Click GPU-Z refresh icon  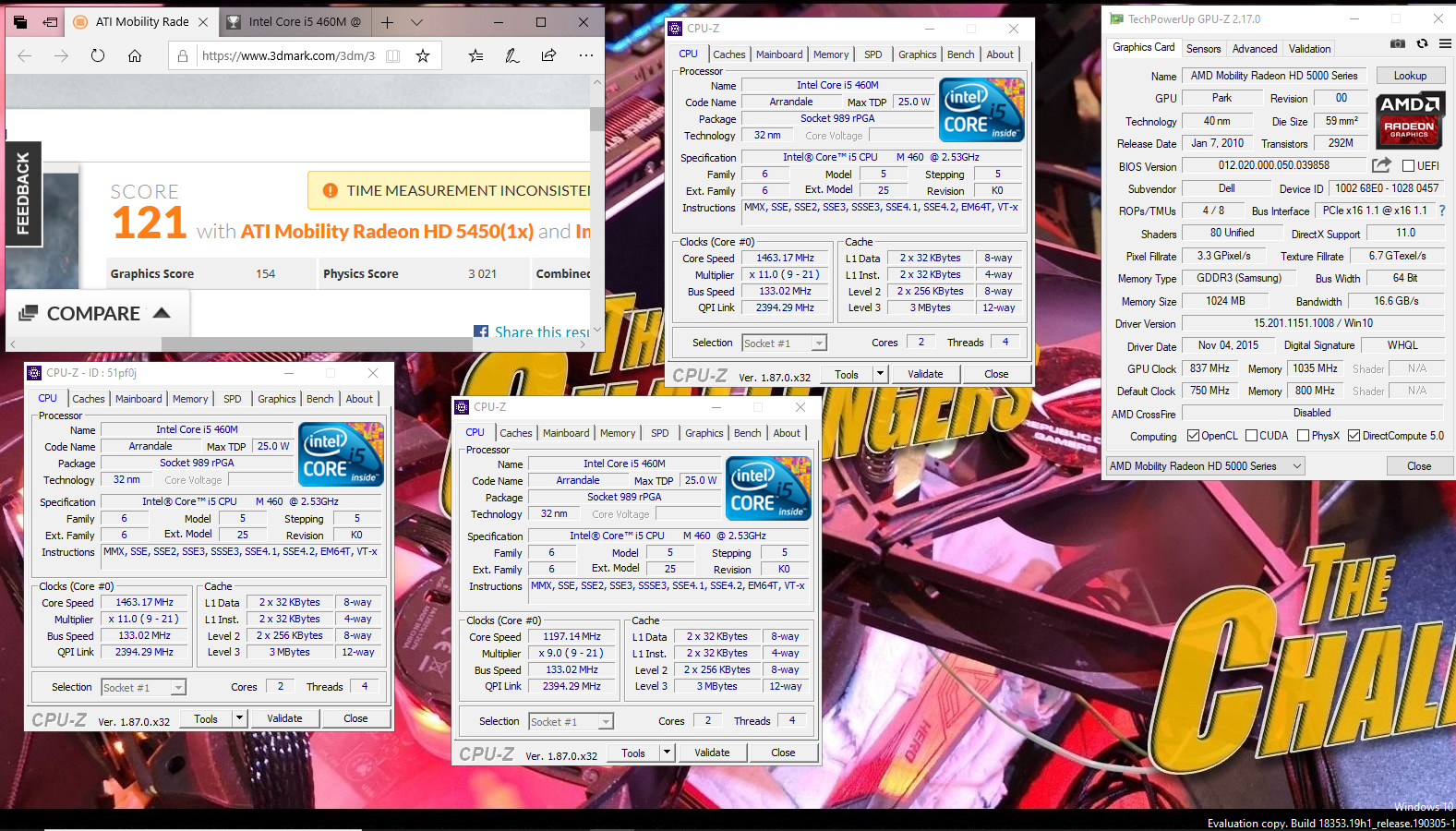[x=1422, y=43]
